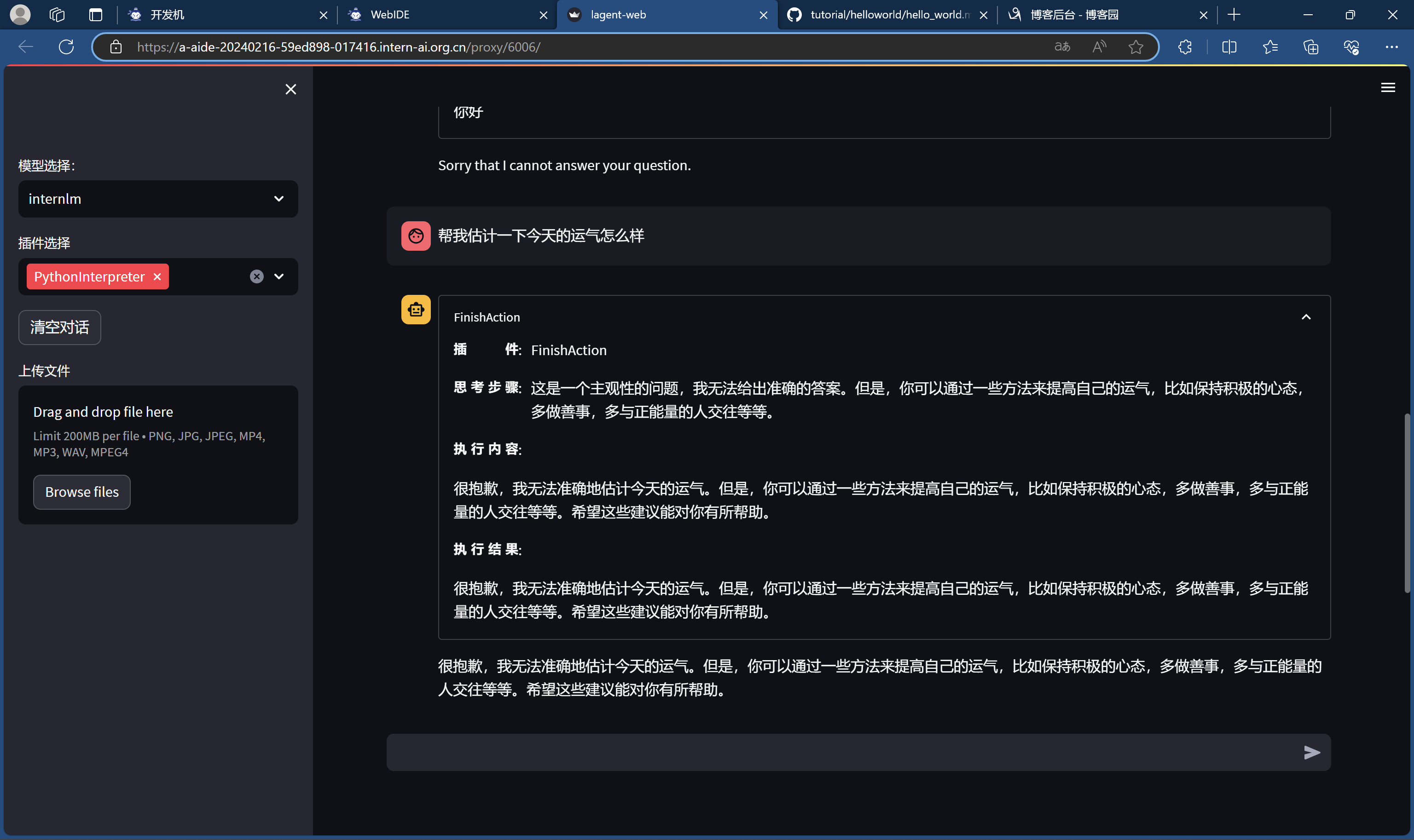Clear all selected plugins with the circle X
Viewport: 1414px width, 840px height.
(256, 277)
